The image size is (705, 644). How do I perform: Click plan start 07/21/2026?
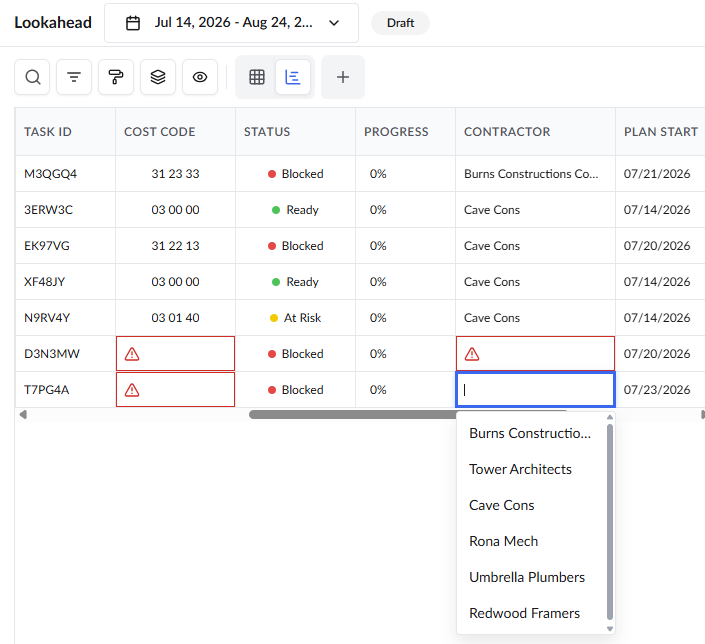pyautogui.click(x=657, y=174)
